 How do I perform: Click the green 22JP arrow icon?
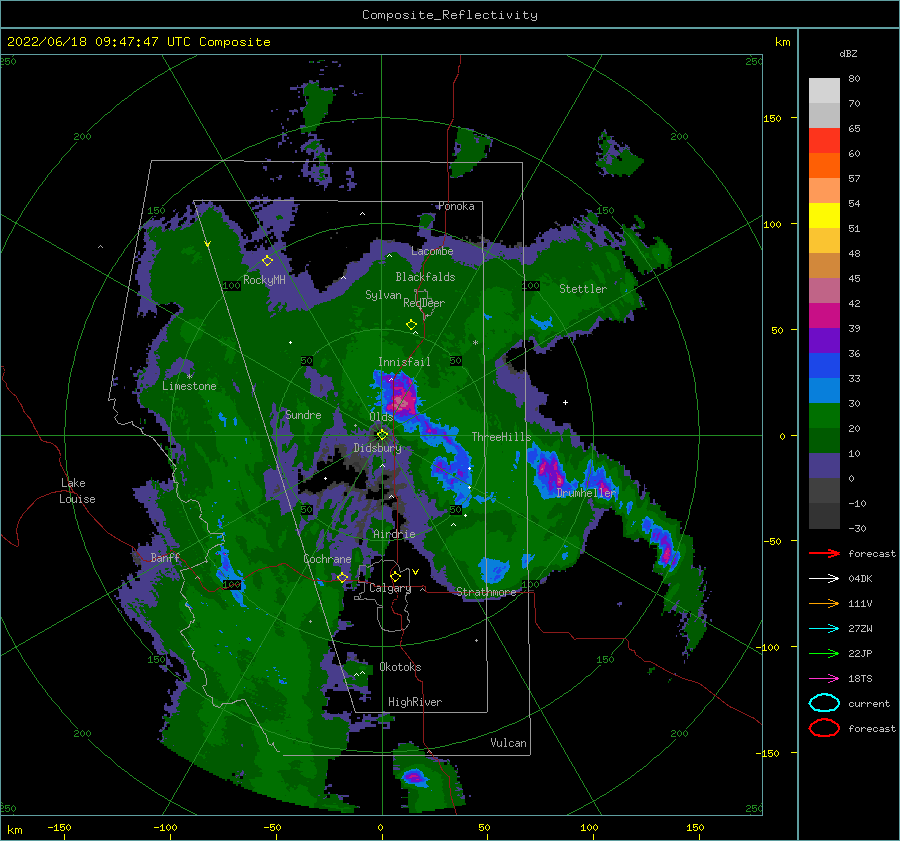pyautogui.click(x=824, y=653)
